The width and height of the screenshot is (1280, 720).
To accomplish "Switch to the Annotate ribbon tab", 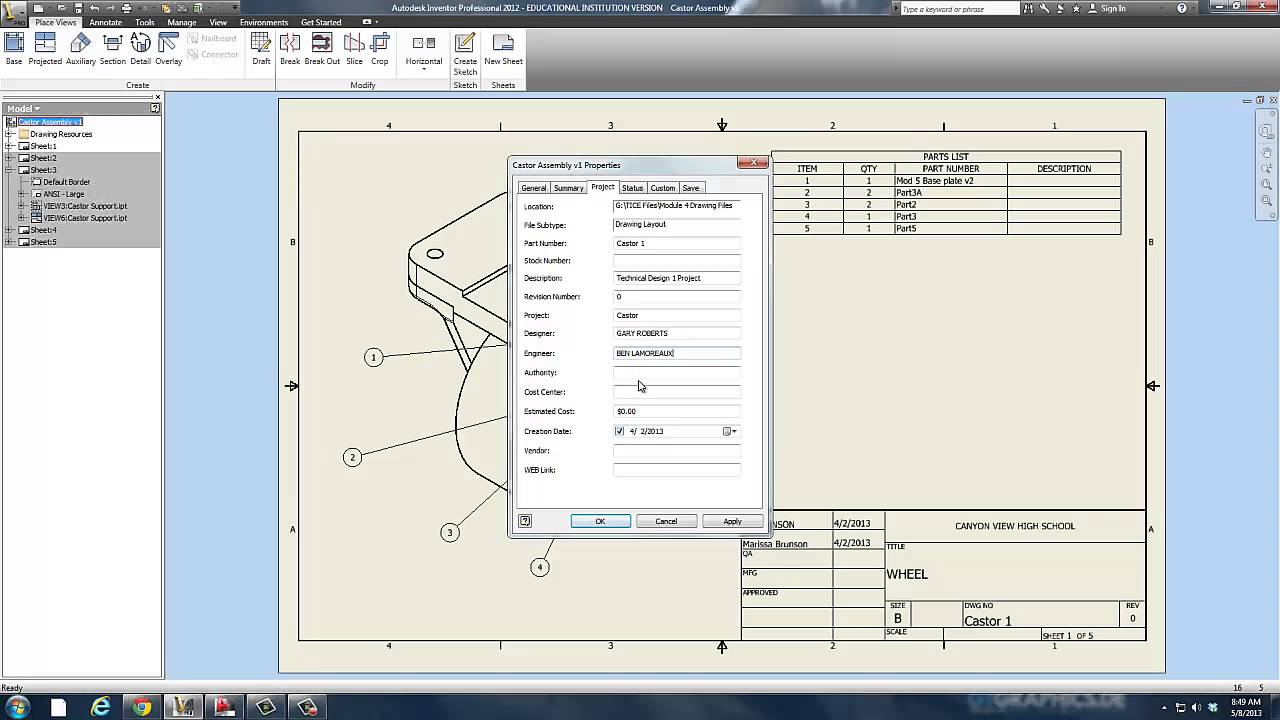I will point(105,22).
